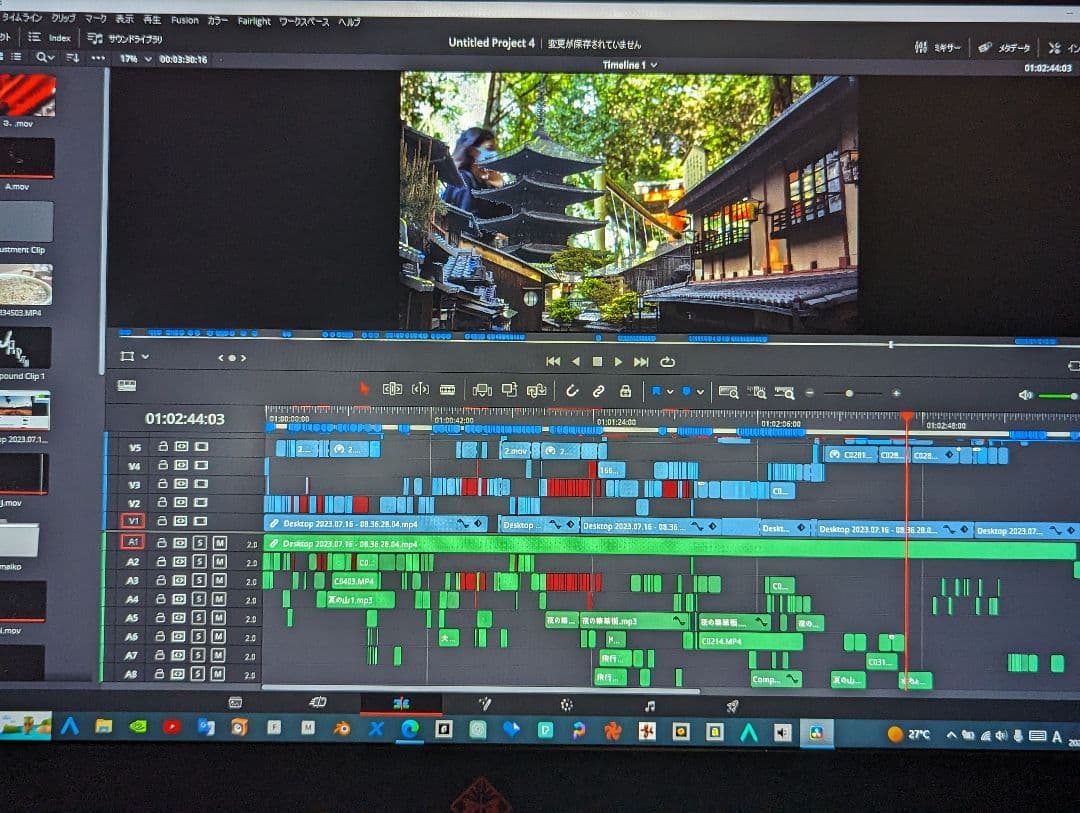This screenshot has width=1080, height=813.
Task: Open the blue flag color dropdown arrow
Action: [670, 392]
